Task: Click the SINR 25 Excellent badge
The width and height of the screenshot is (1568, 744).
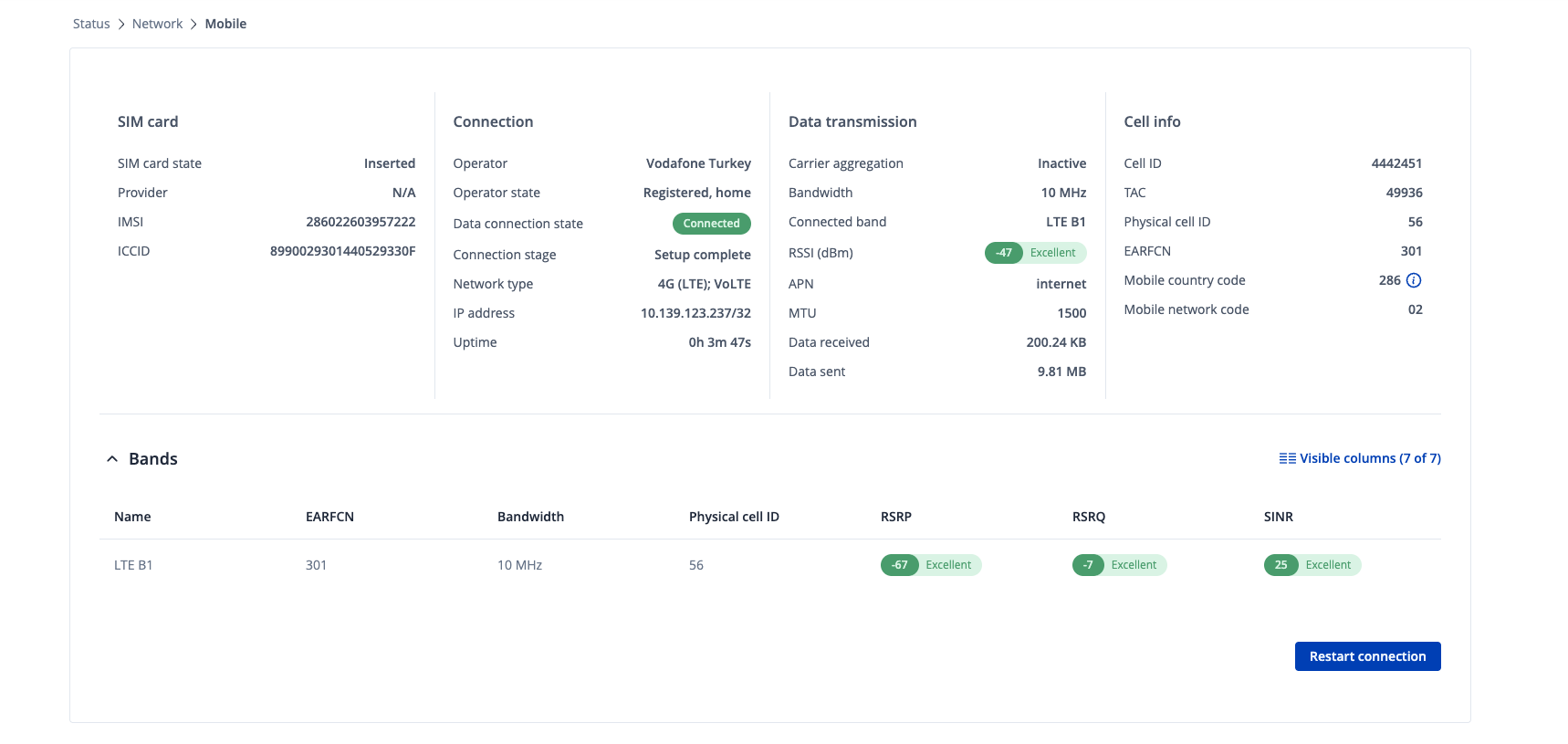Action: pyautogui.click(x=1312, y=565)
